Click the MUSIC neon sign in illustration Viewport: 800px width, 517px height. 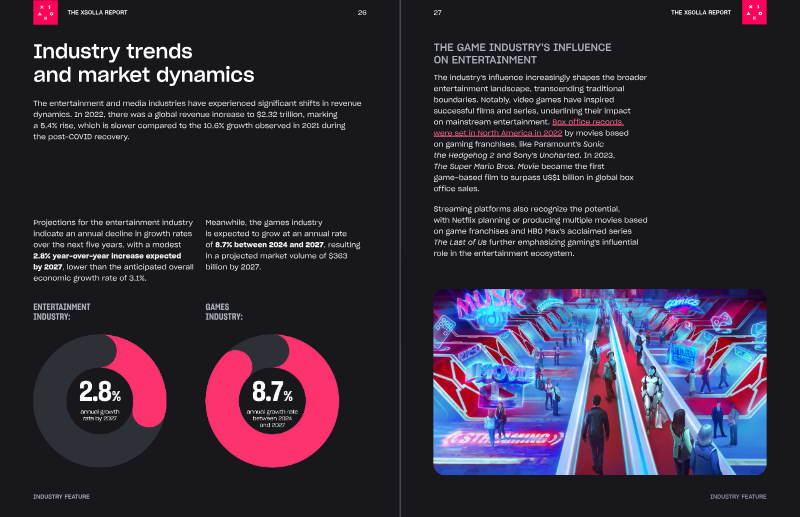(491, 302)
